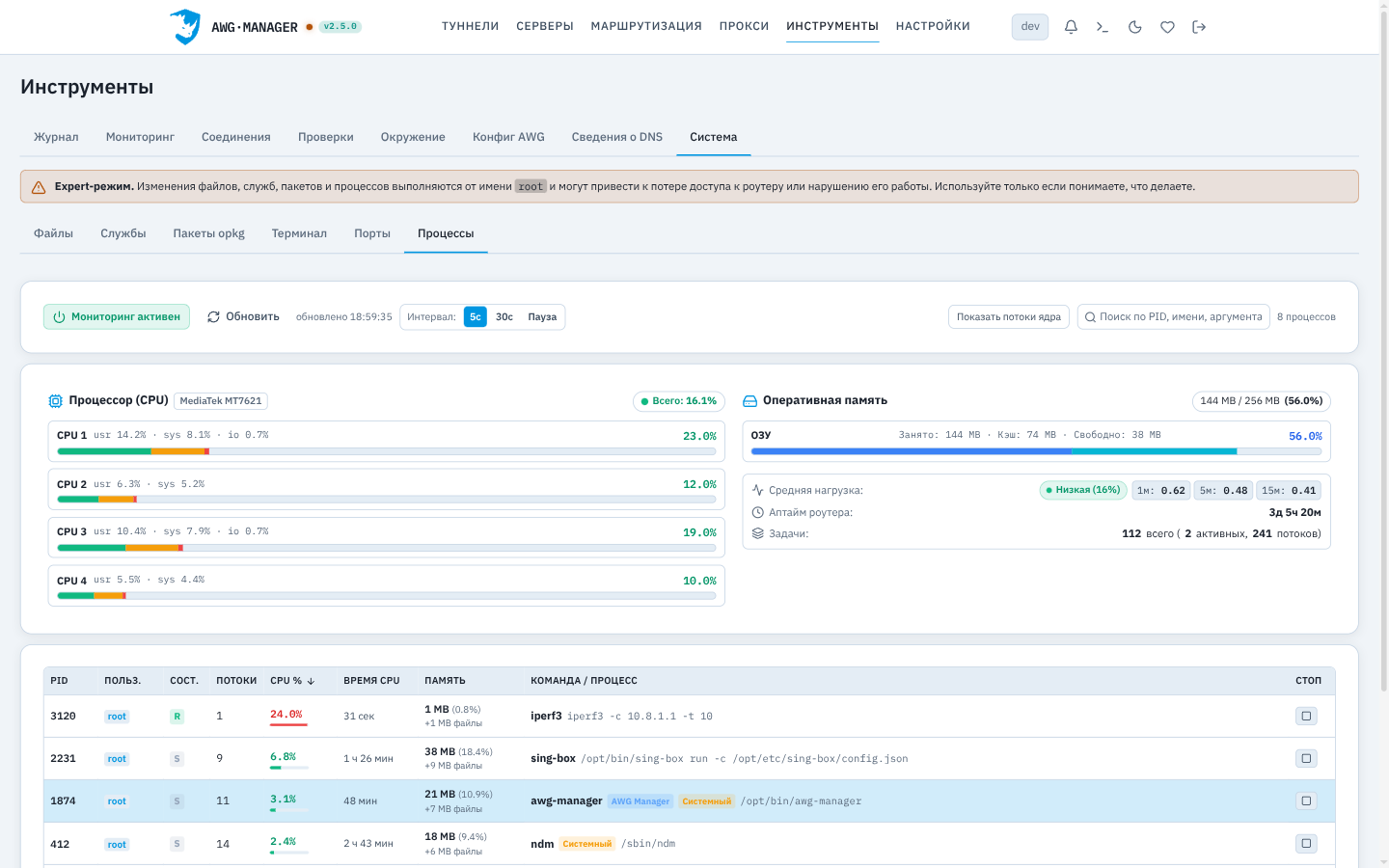1389x868 pixels.
Task: Toggle the Мониторинг активен button
Action: (117, 316)
